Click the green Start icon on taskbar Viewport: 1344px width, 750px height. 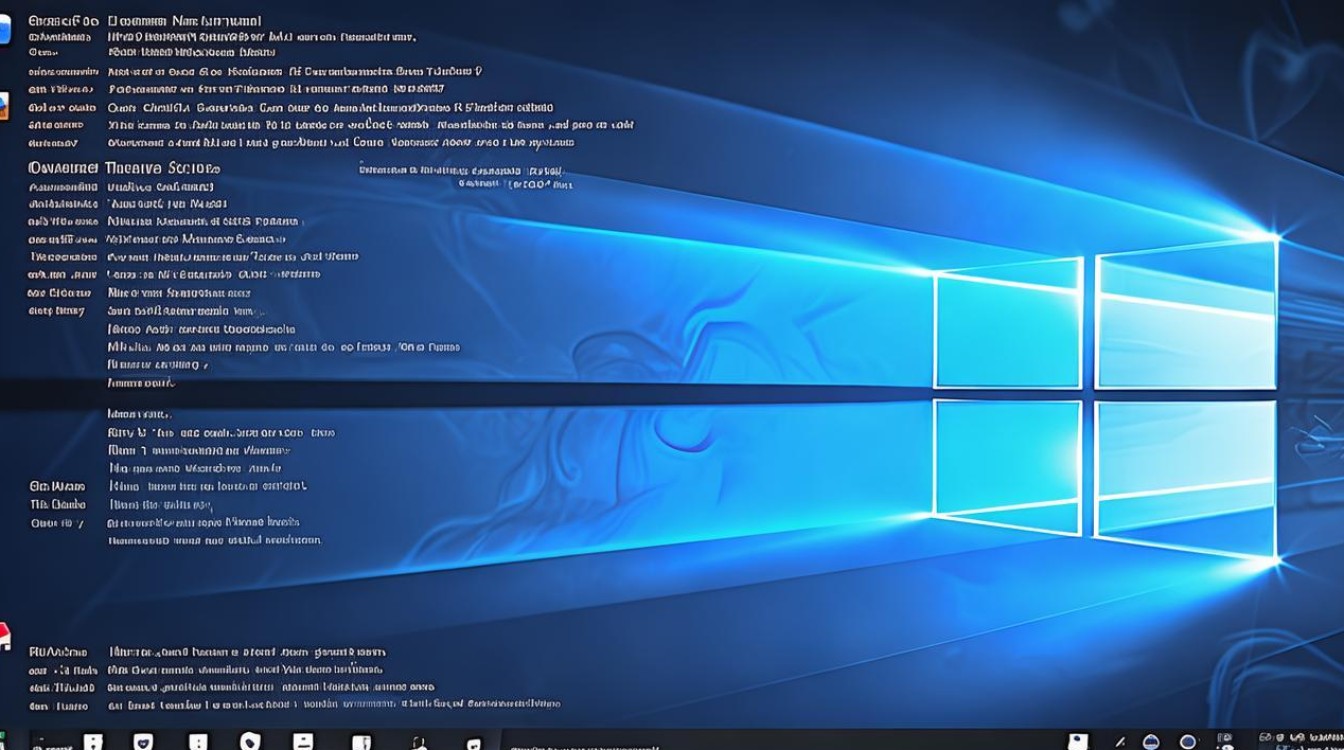point(3,741)
